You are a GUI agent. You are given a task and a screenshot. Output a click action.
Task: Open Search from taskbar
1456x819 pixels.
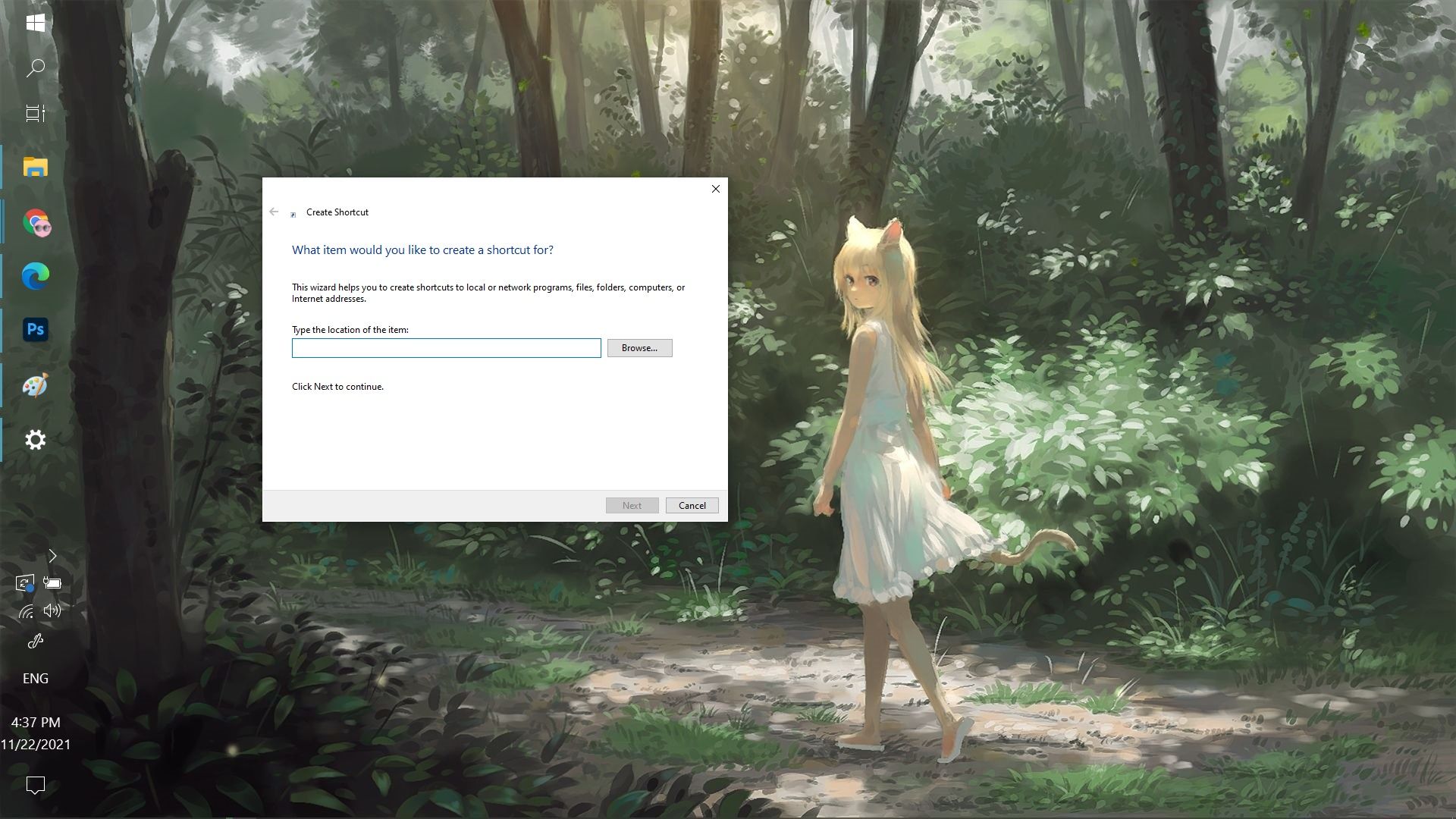pyautogui.click(x=35, y=67)
